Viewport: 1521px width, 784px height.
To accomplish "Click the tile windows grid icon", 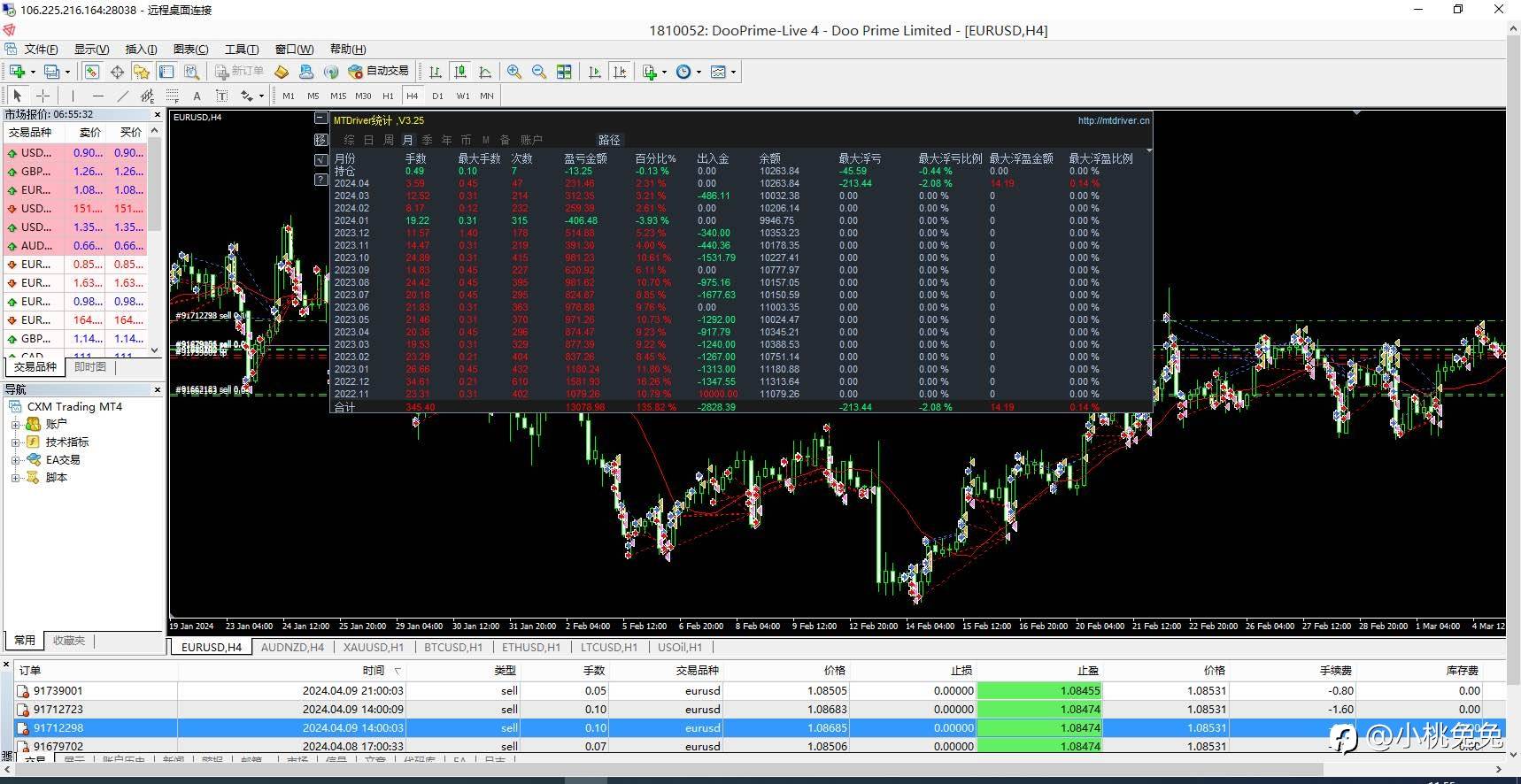I will [564, 72].
